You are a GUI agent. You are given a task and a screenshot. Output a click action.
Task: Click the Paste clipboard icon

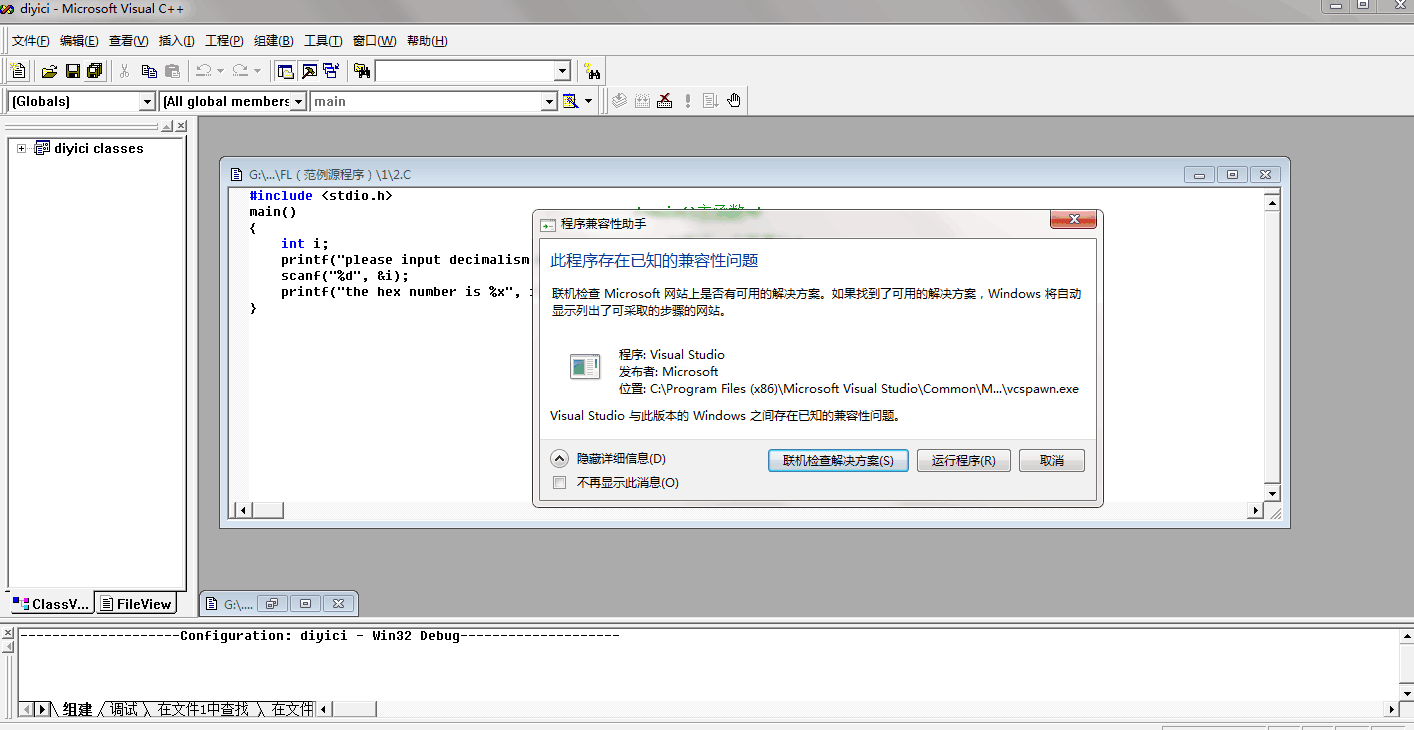click(172, 71)
